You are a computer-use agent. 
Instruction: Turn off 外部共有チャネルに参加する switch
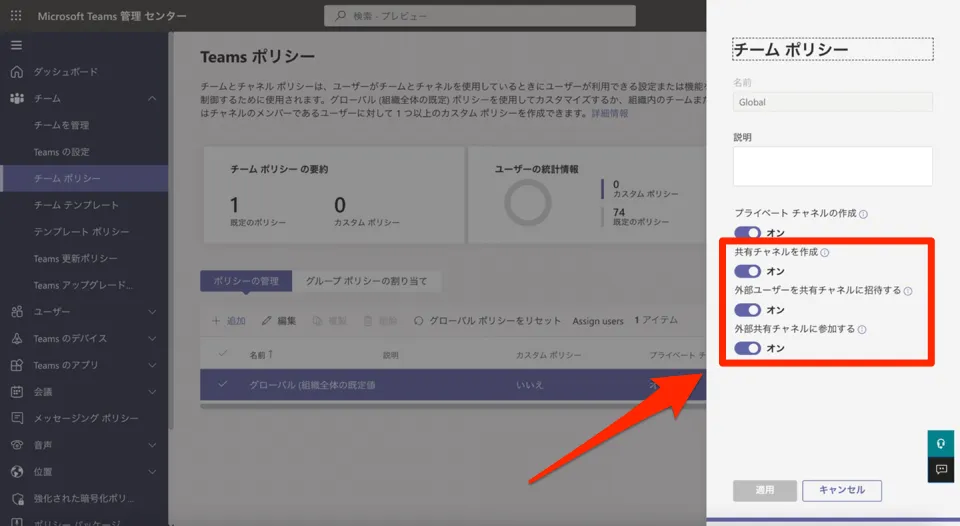click(x=747, y=348)
